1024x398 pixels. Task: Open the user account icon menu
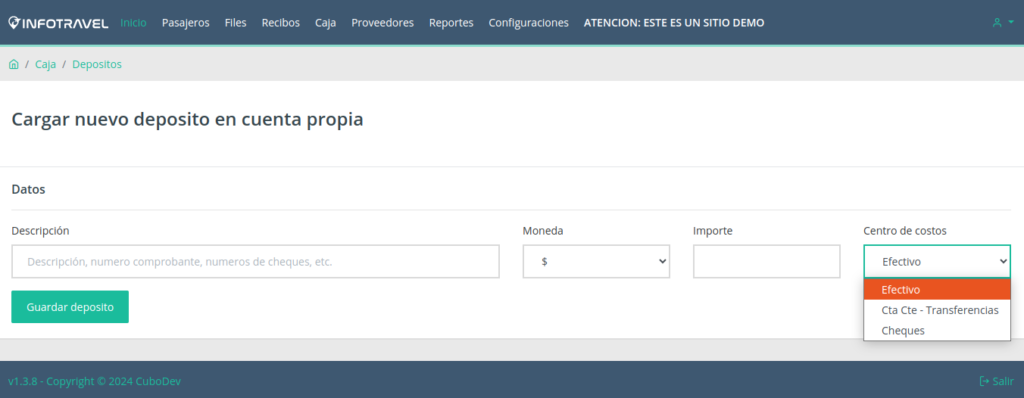point(1002,22)
